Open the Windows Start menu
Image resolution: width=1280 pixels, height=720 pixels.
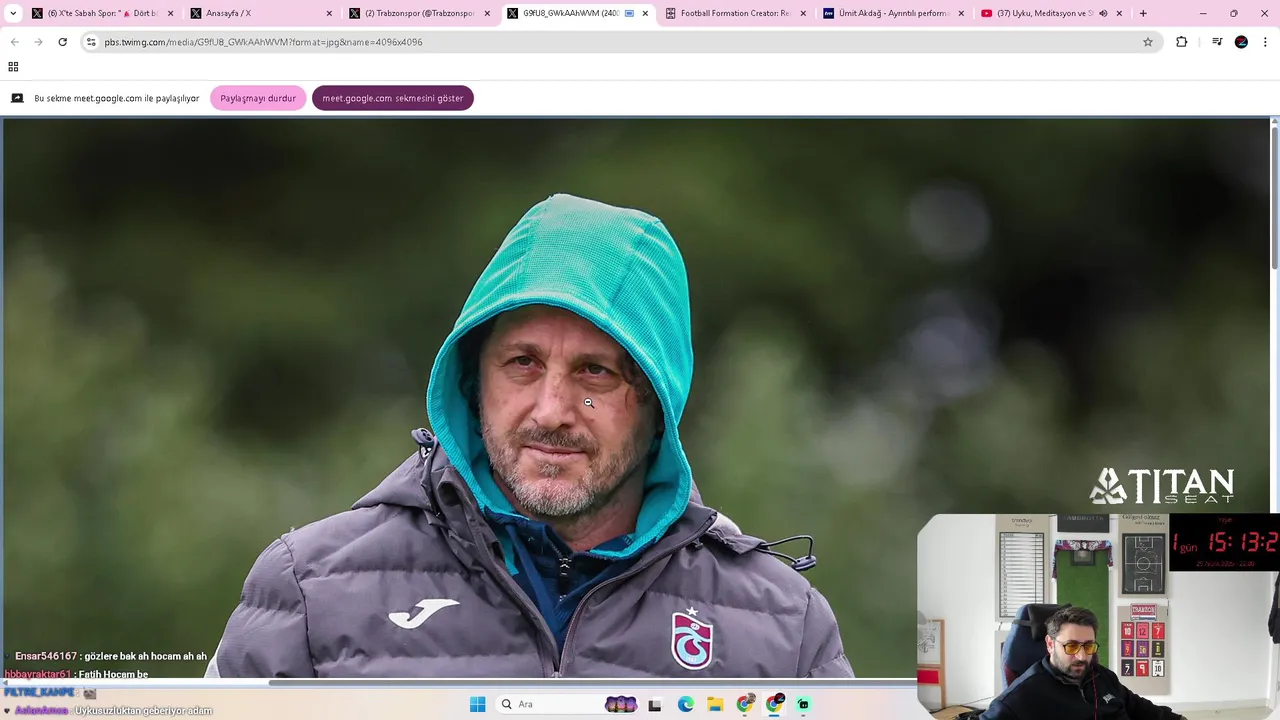(477, 704)
